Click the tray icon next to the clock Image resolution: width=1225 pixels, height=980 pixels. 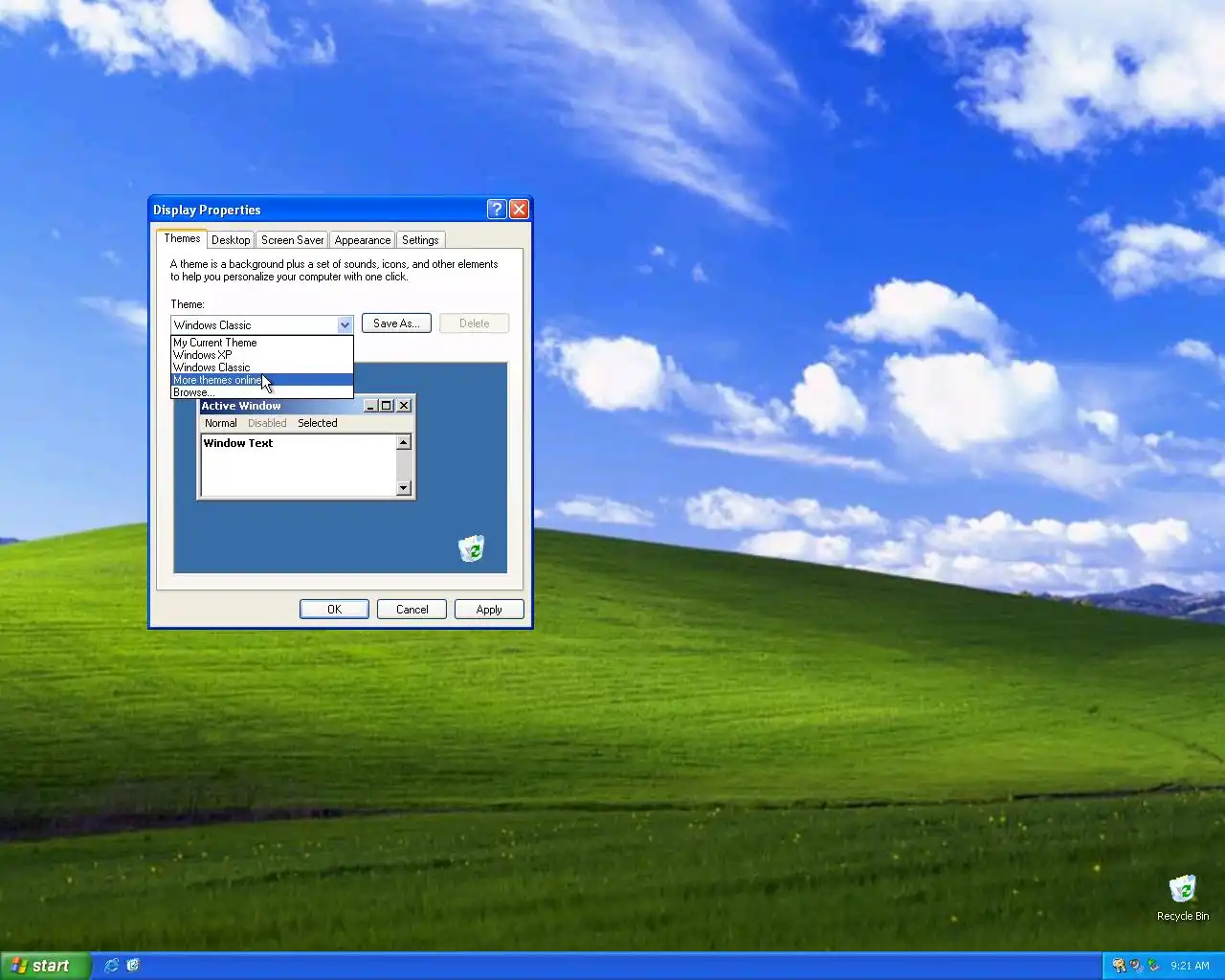point(1153,966)
